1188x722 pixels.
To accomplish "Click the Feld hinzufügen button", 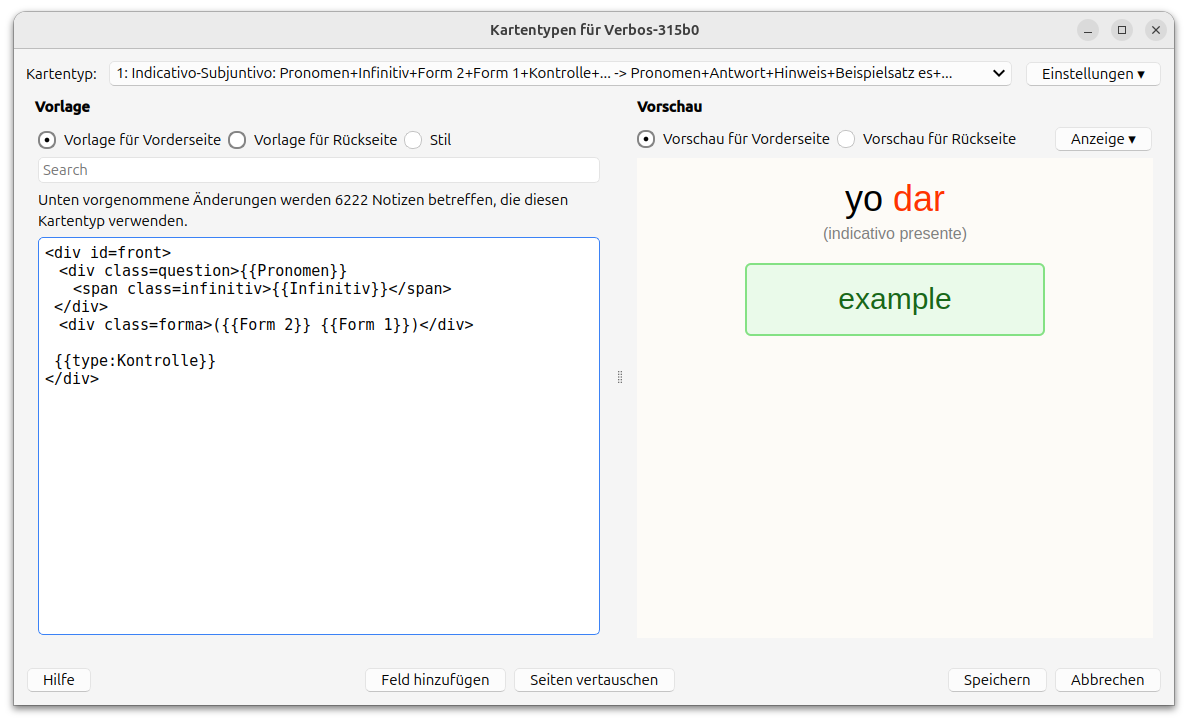I will [x=435, y=680].
